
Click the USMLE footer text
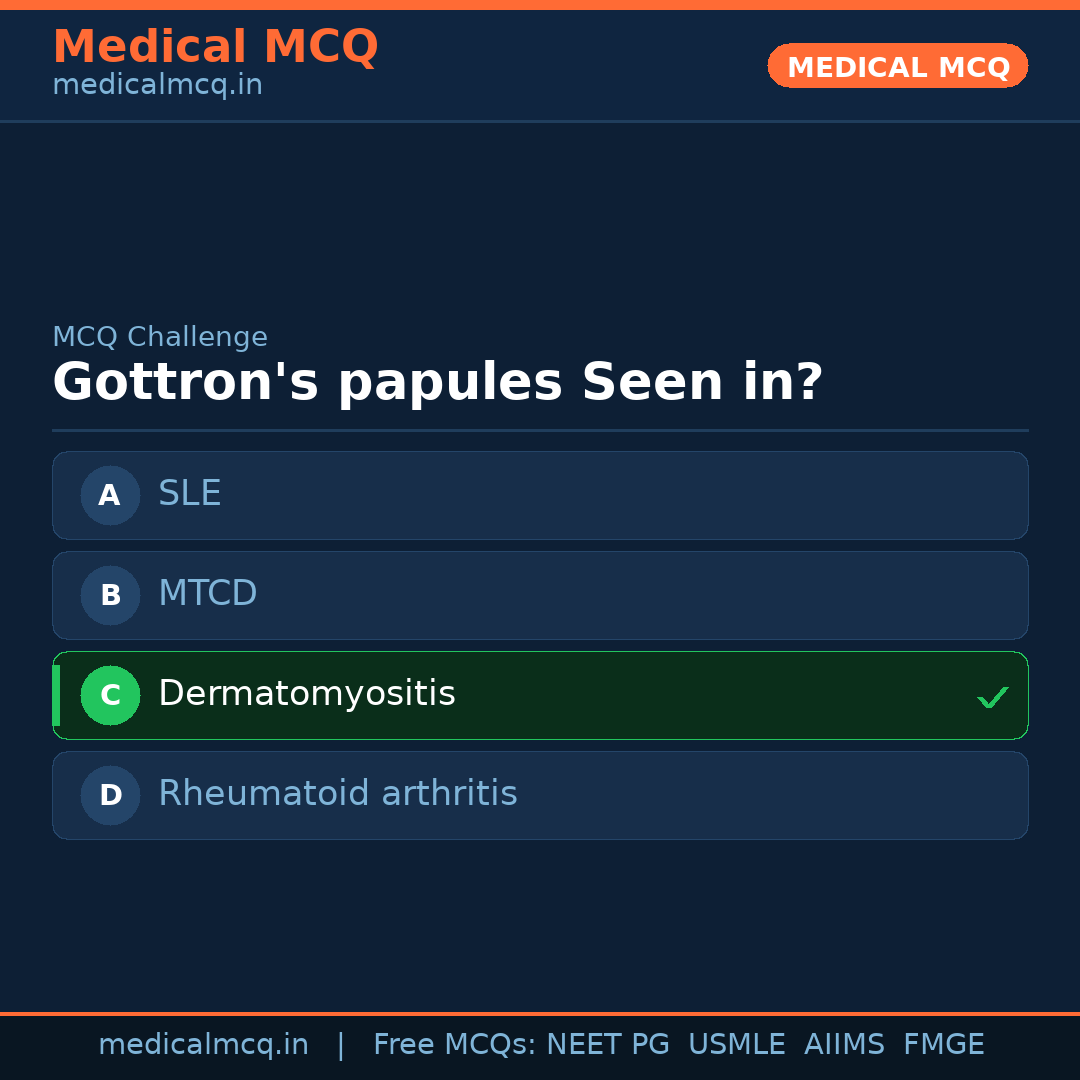pyautogui.click(x=736, y=1045)
